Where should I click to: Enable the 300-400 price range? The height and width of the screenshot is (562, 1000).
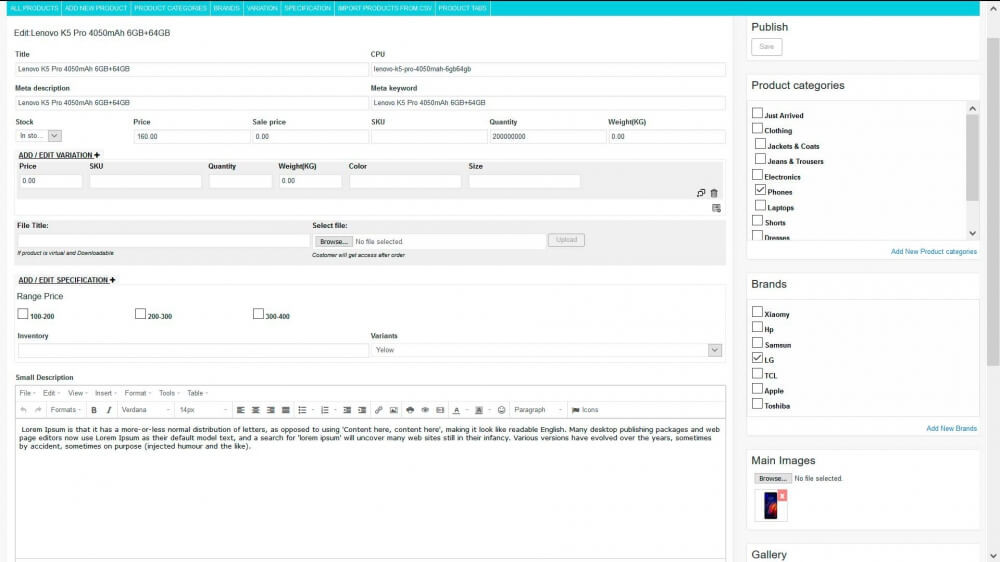258,314
